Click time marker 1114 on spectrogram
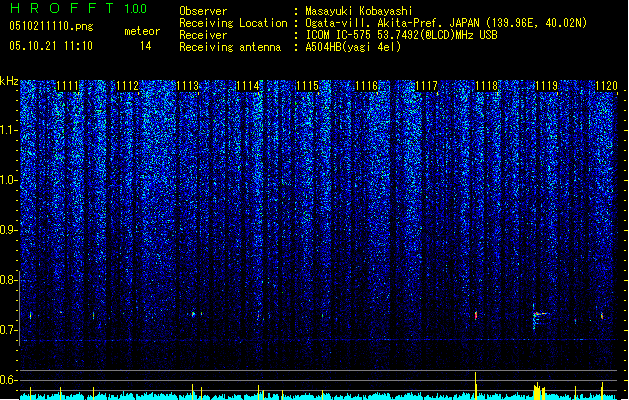Screen dimensions: 629x400 [x=248, y=86]
